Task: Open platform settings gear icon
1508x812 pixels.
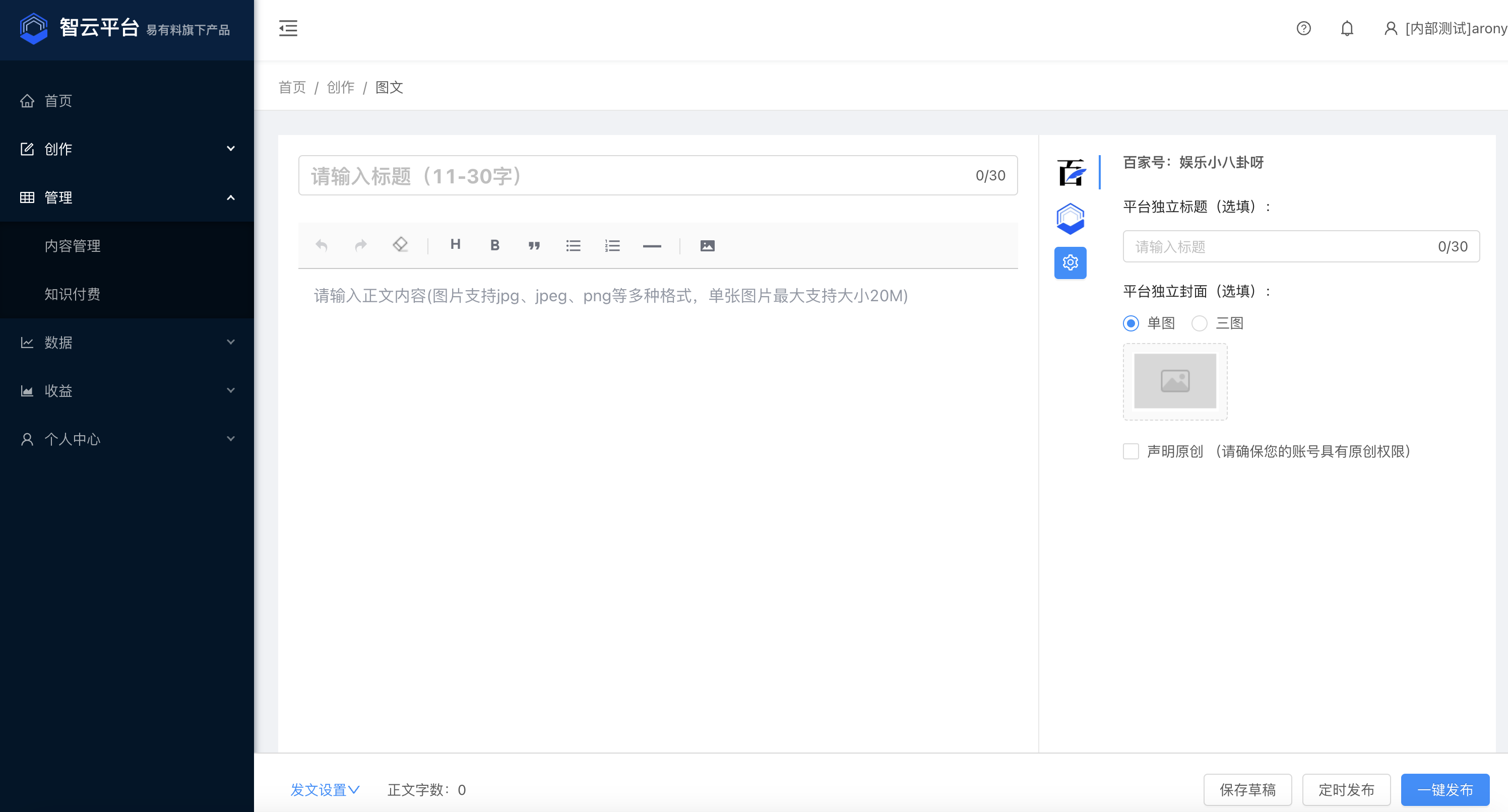Action: 1070,262
